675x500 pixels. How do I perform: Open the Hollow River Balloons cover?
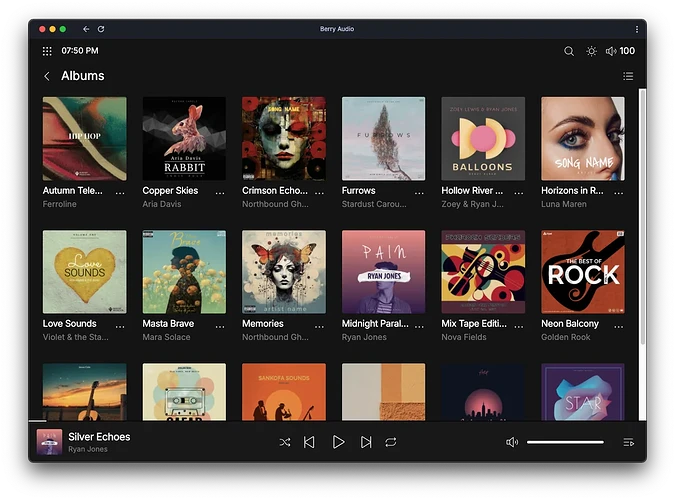(483, 139)
